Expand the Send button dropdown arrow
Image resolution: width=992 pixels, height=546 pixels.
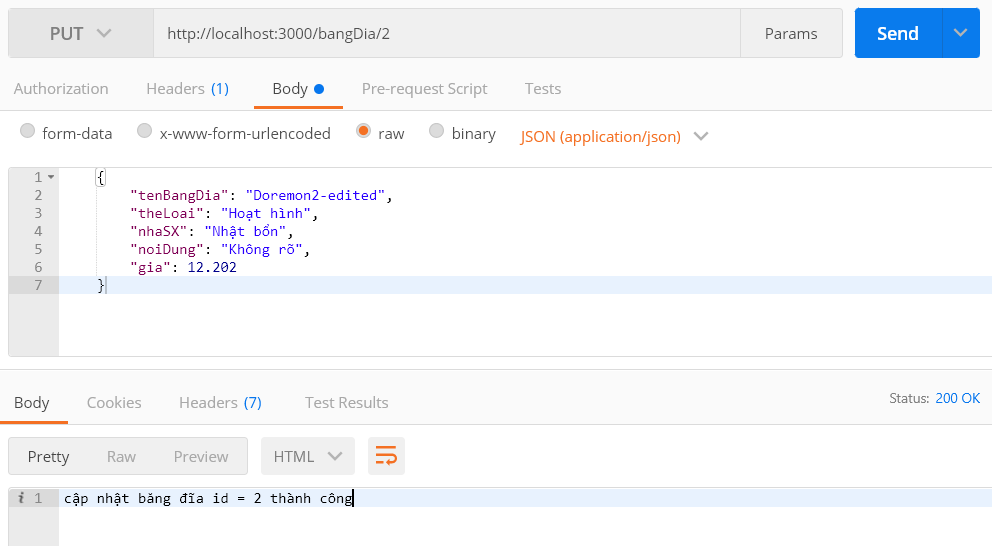(960, 33)
